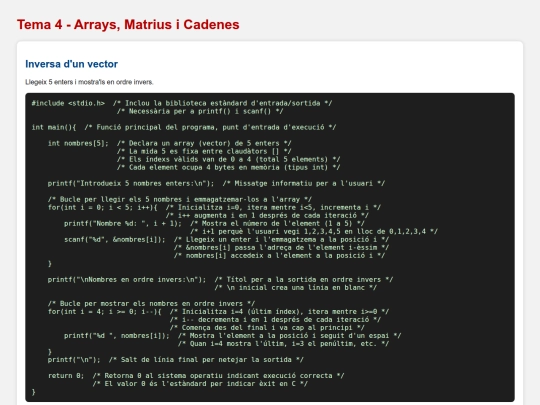Click the comment 'La mida 5 es fixa entre claudàtors []'
540x405 pixels.
tap(204, 151)
